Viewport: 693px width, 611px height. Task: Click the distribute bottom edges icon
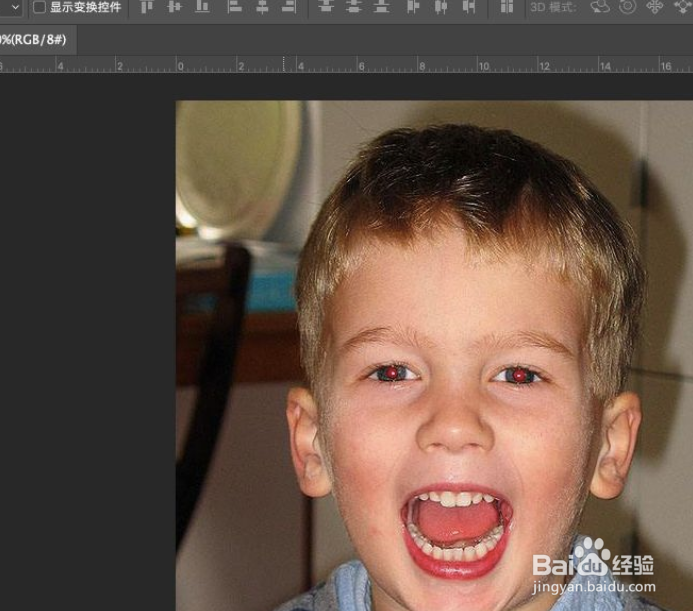(x=381, y=6)
